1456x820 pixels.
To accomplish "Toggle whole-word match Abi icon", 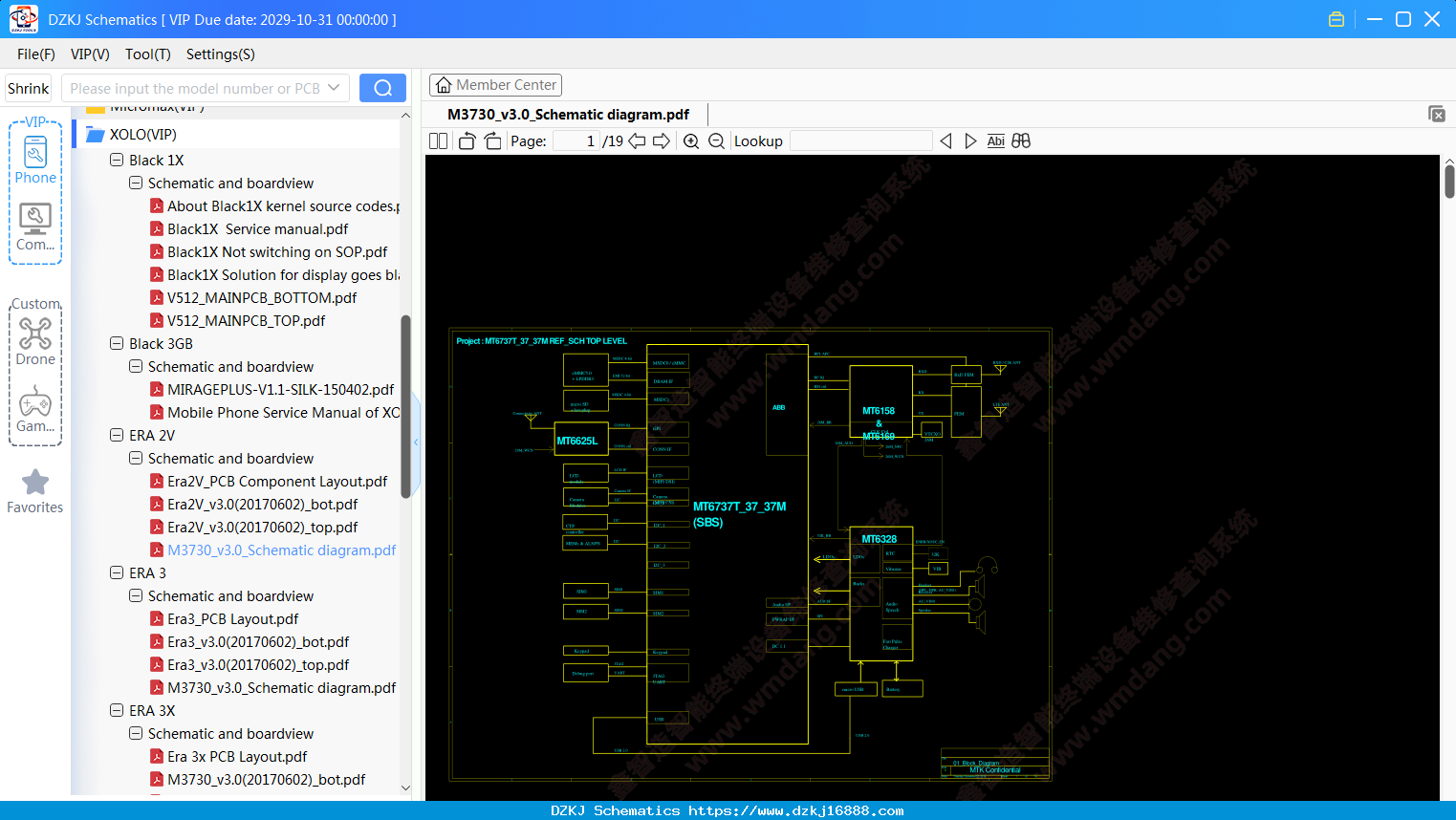I will (995, 141).
